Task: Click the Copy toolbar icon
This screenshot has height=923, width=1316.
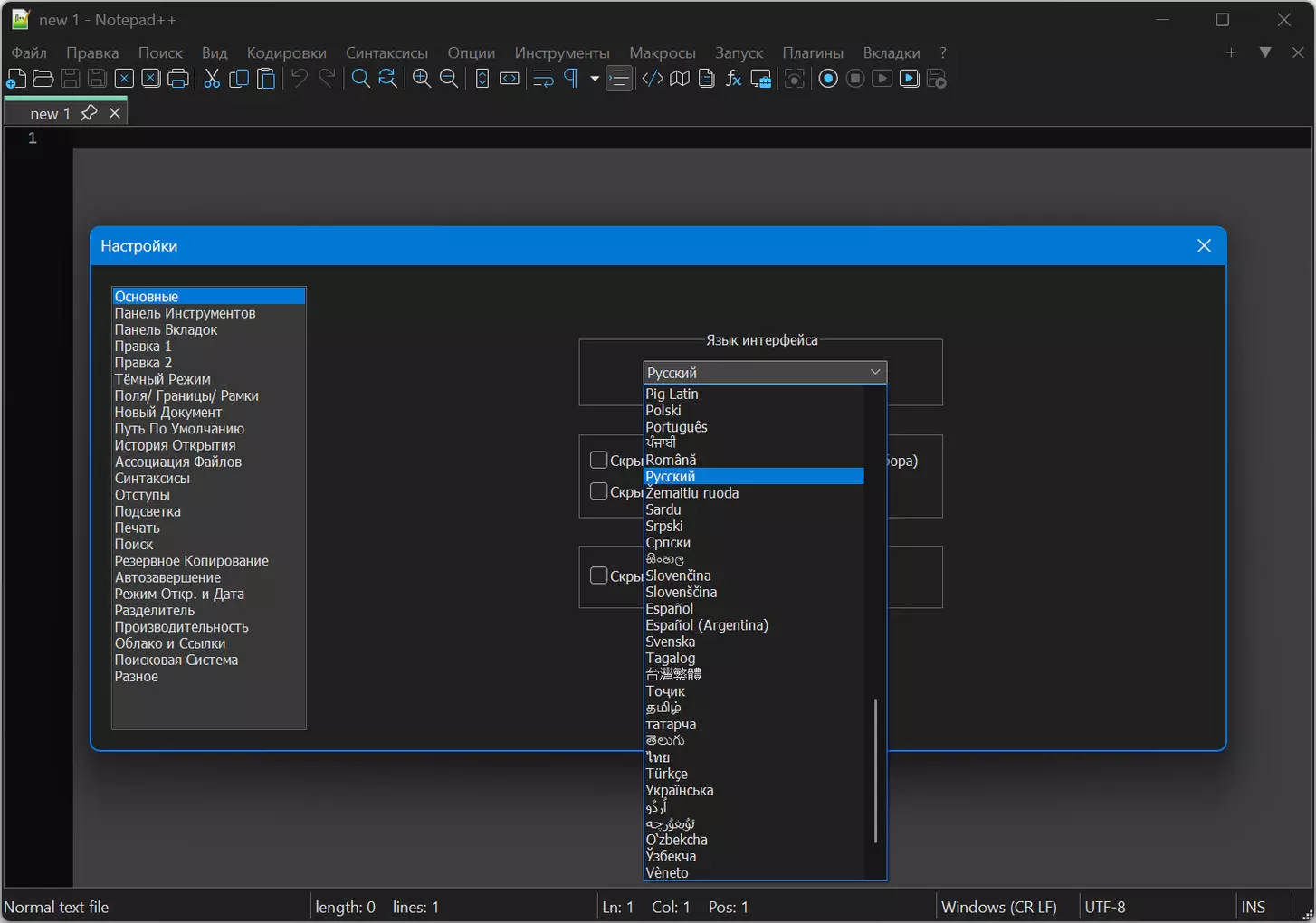Action: 239,79
